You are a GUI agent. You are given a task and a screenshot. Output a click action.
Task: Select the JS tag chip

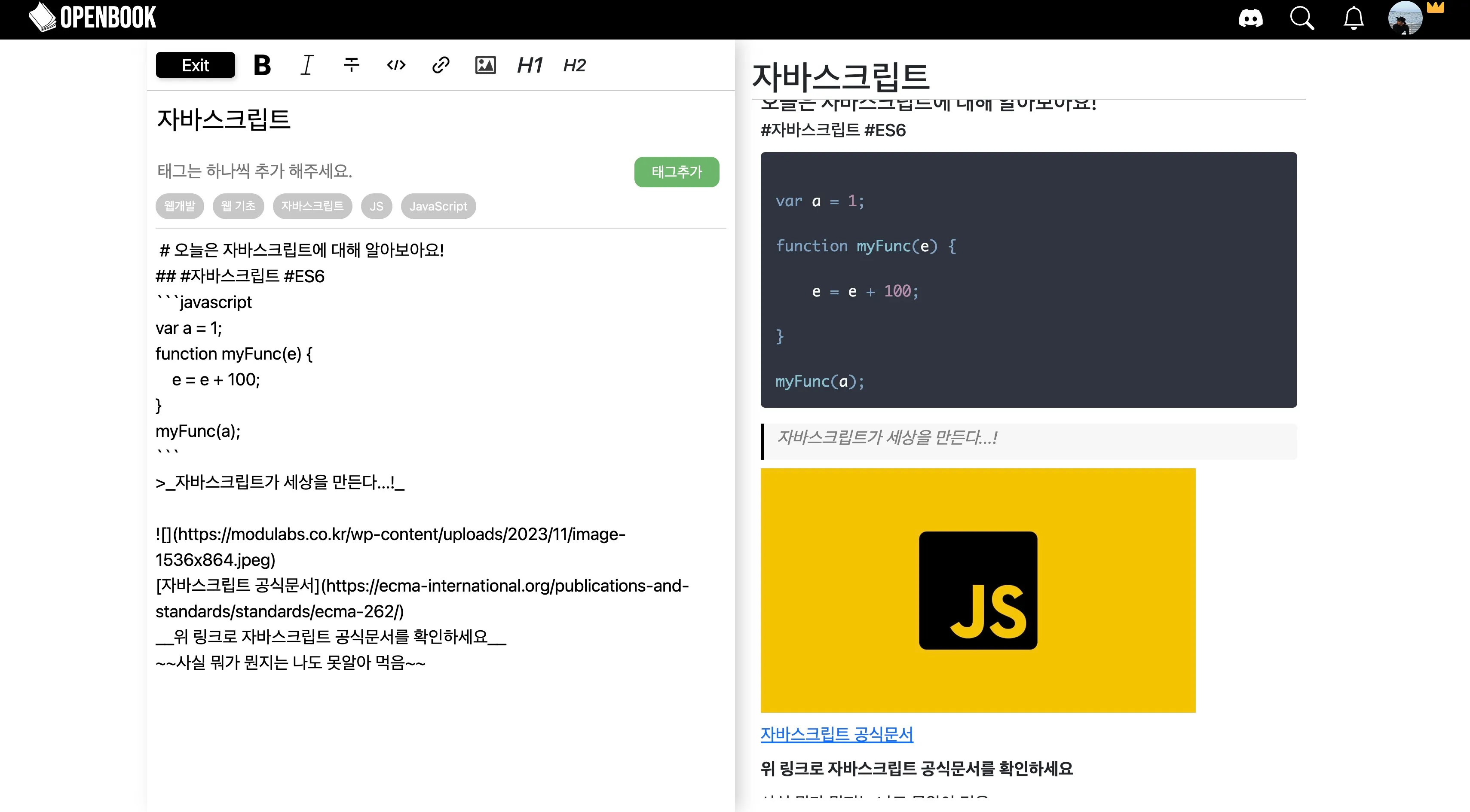[x=377, y=206]
